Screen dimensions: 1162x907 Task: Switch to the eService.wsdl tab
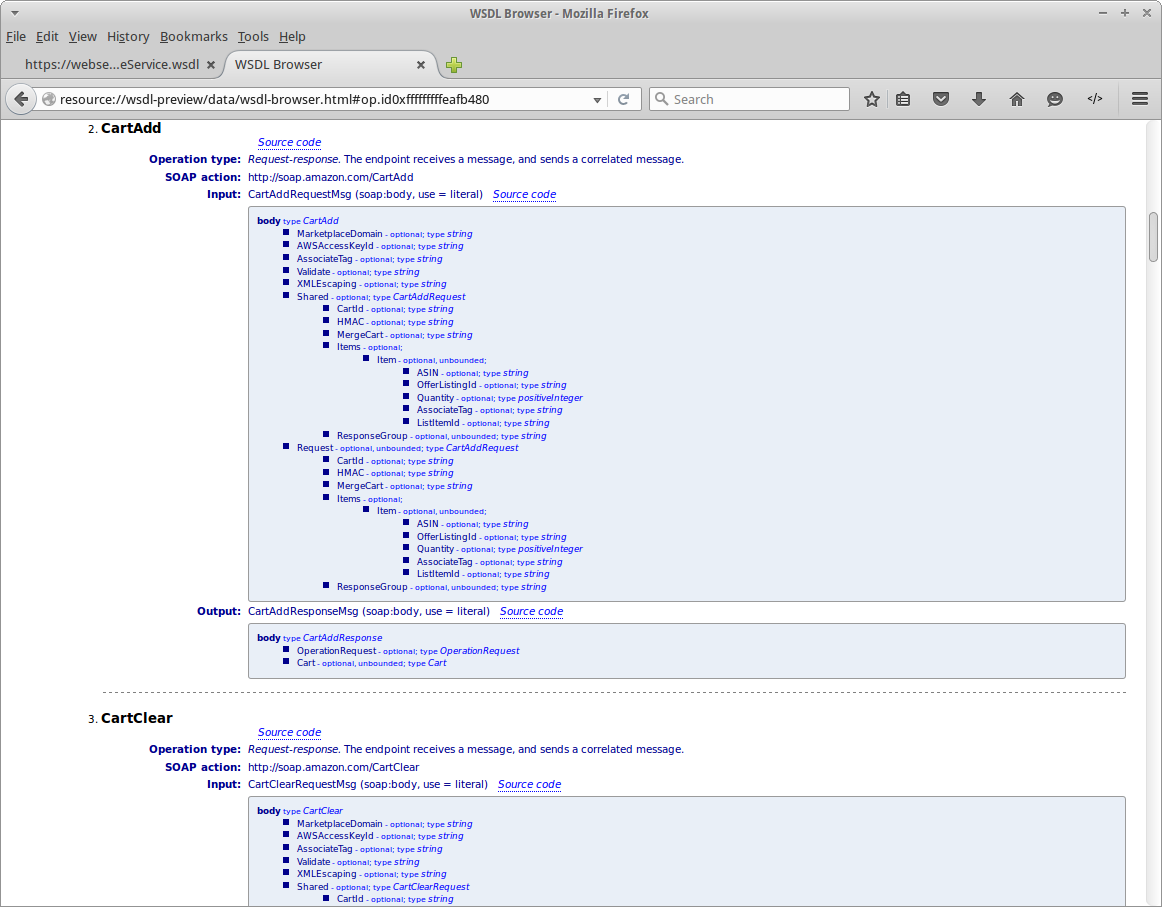point(112,64)
